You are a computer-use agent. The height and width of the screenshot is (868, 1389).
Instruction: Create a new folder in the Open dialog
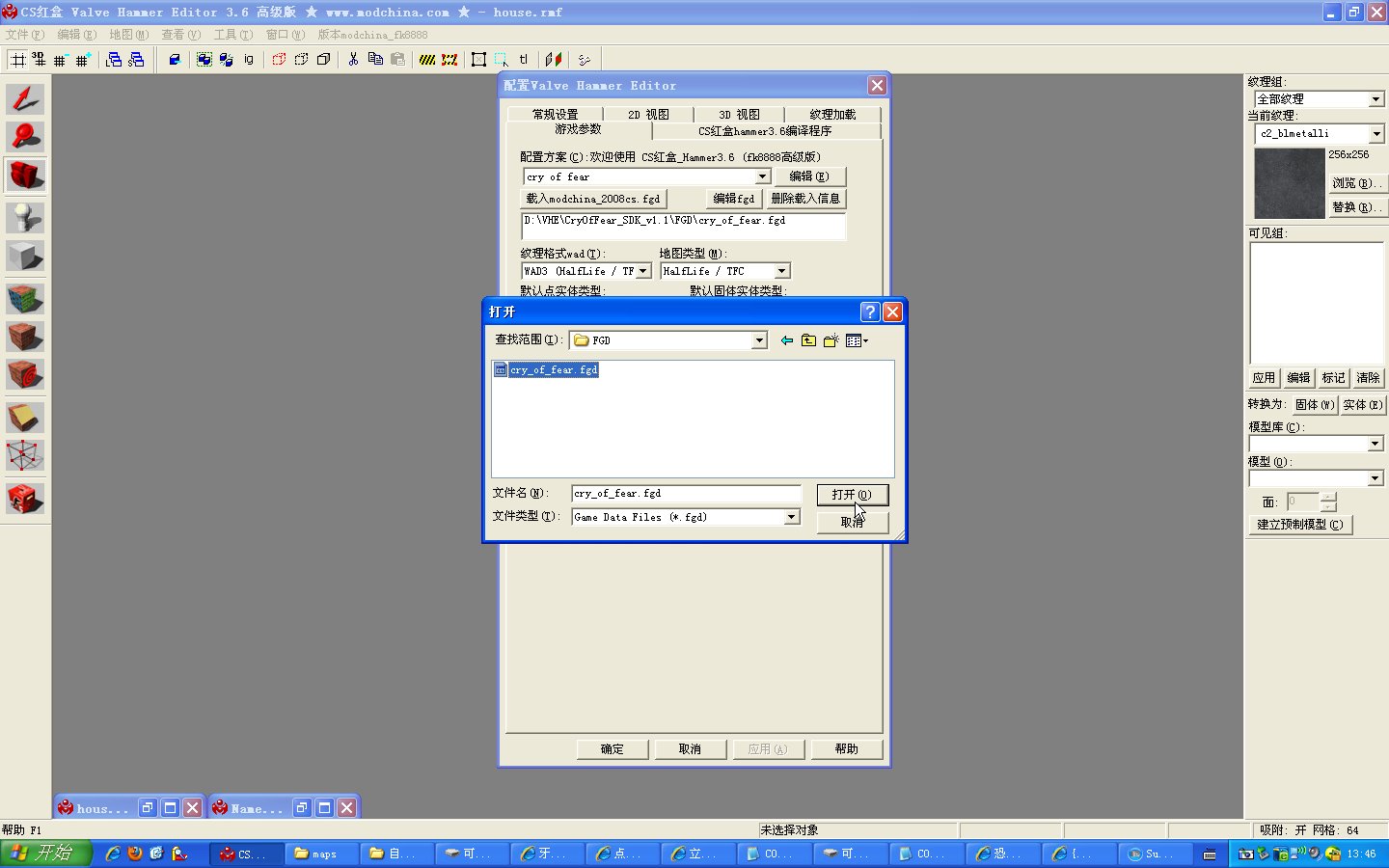(x=831, y=340)
